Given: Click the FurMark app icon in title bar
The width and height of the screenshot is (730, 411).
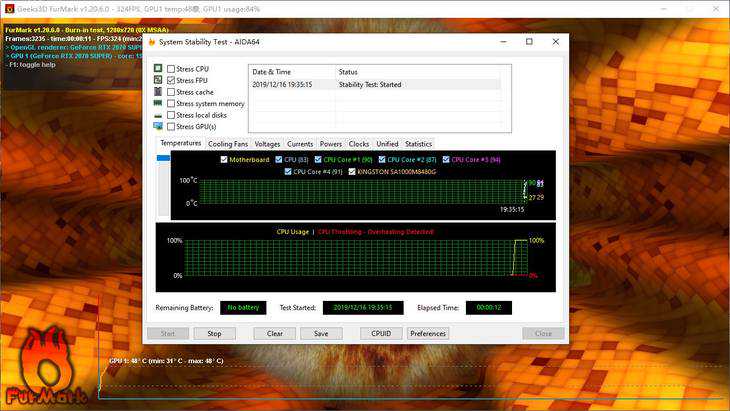Looking at the screenshot, I should pos(8,8).
